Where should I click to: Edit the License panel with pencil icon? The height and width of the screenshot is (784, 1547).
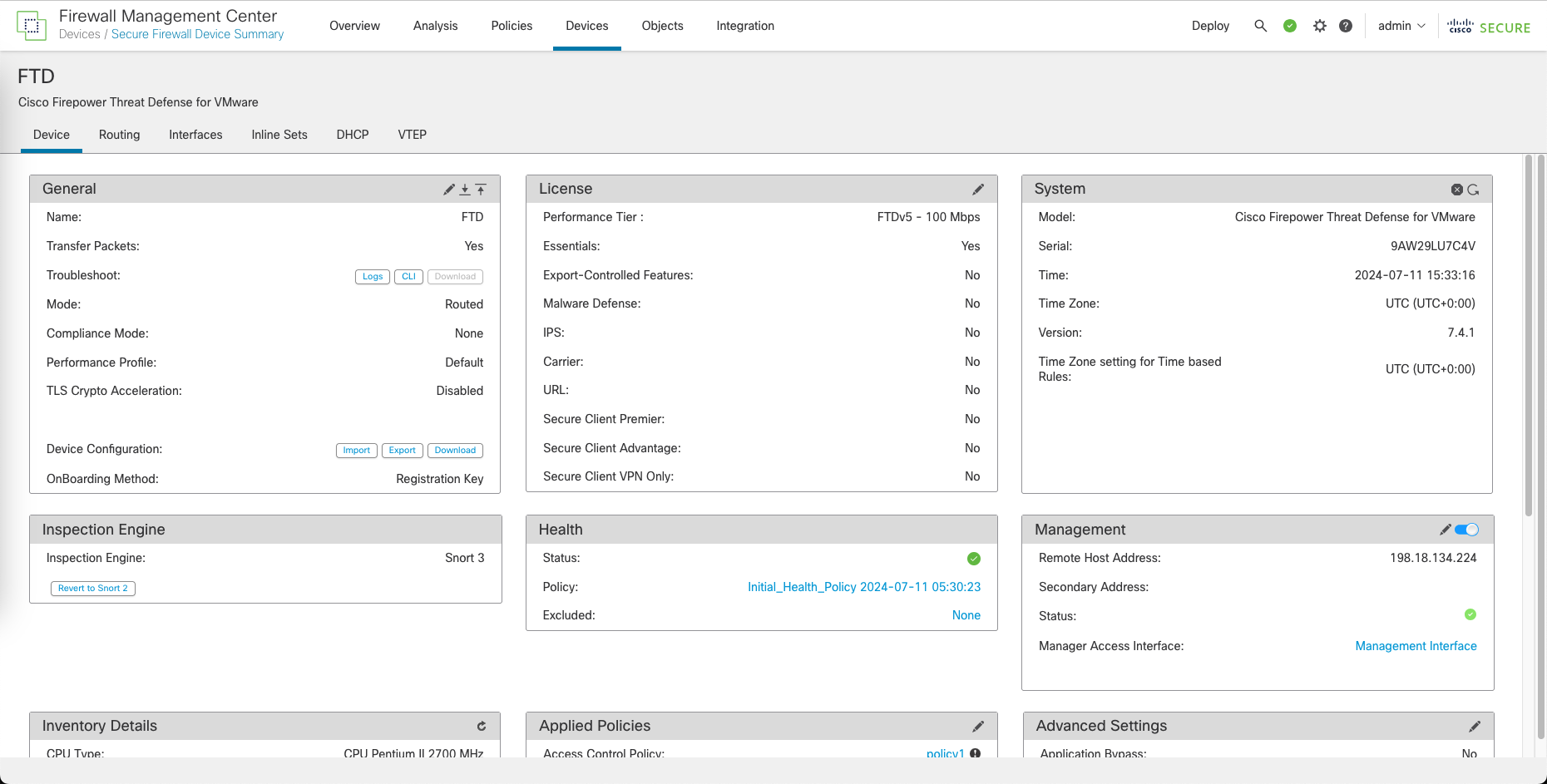click(978, 190)
